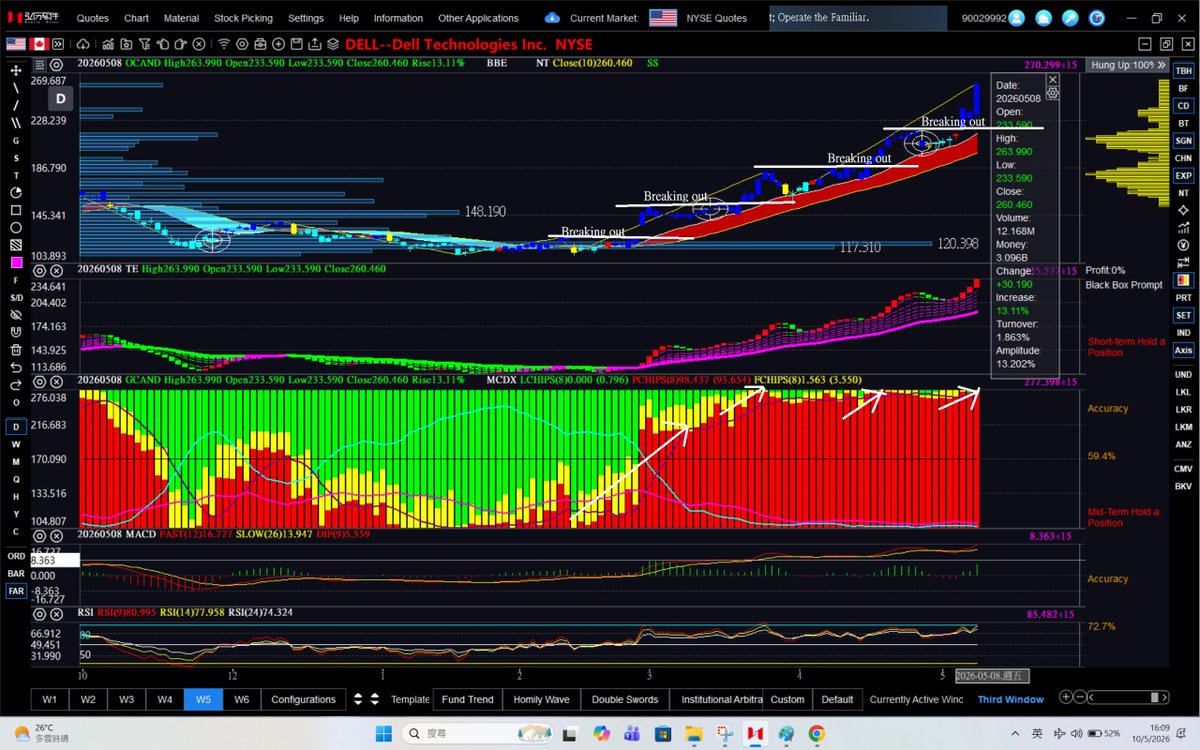The height and width of the screenshot is (750, 1200).
Task: Click the undo arrow in left toolbar
Action: tap(16, 365)
